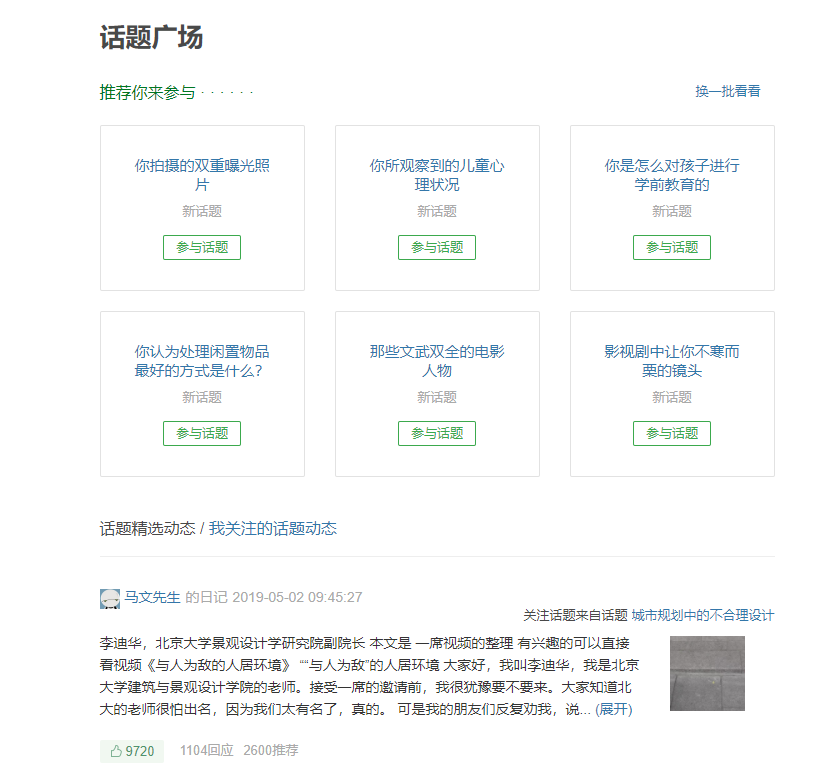Click 新话题 label under 双重曝光照片
The height and width of the screenshot is (781, 818).
[x=202, y=211]
